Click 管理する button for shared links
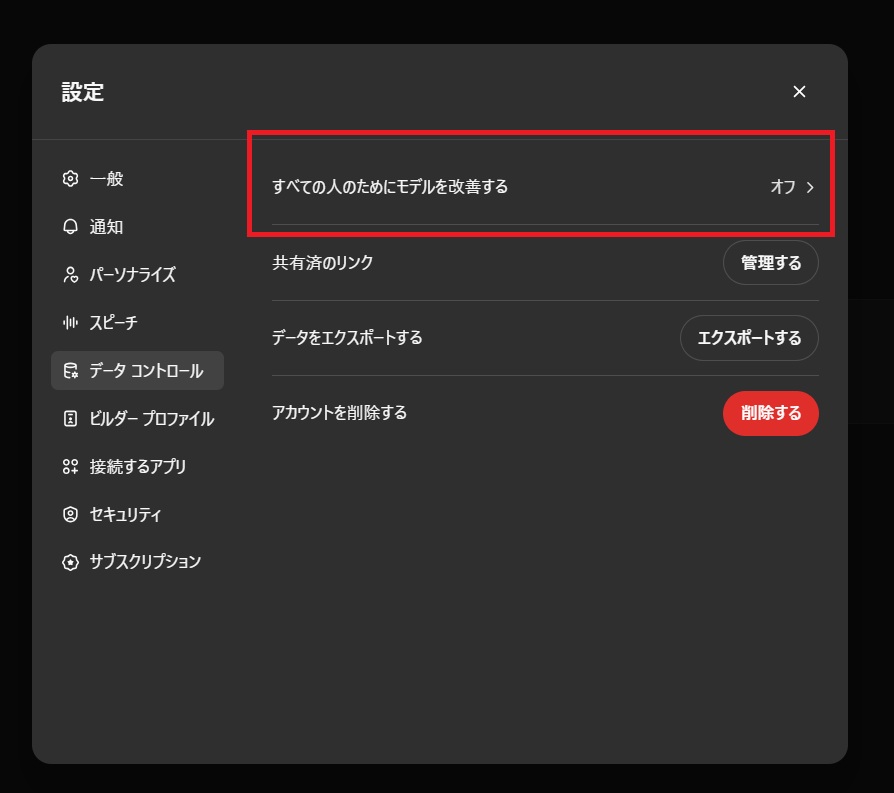The height and width of the screenshot is (793, 894). point(771,262)
